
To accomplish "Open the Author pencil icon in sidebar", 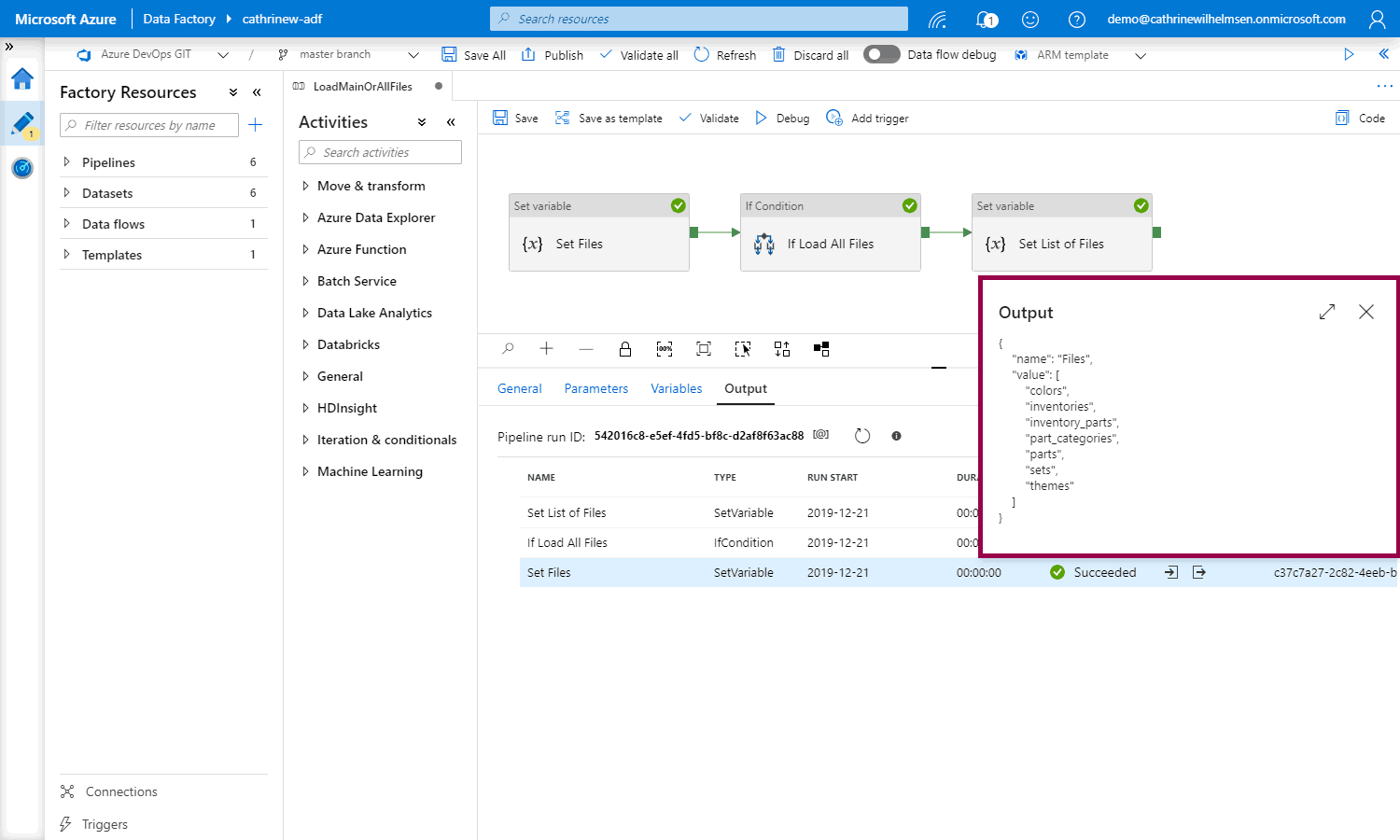I will point(22,123).
